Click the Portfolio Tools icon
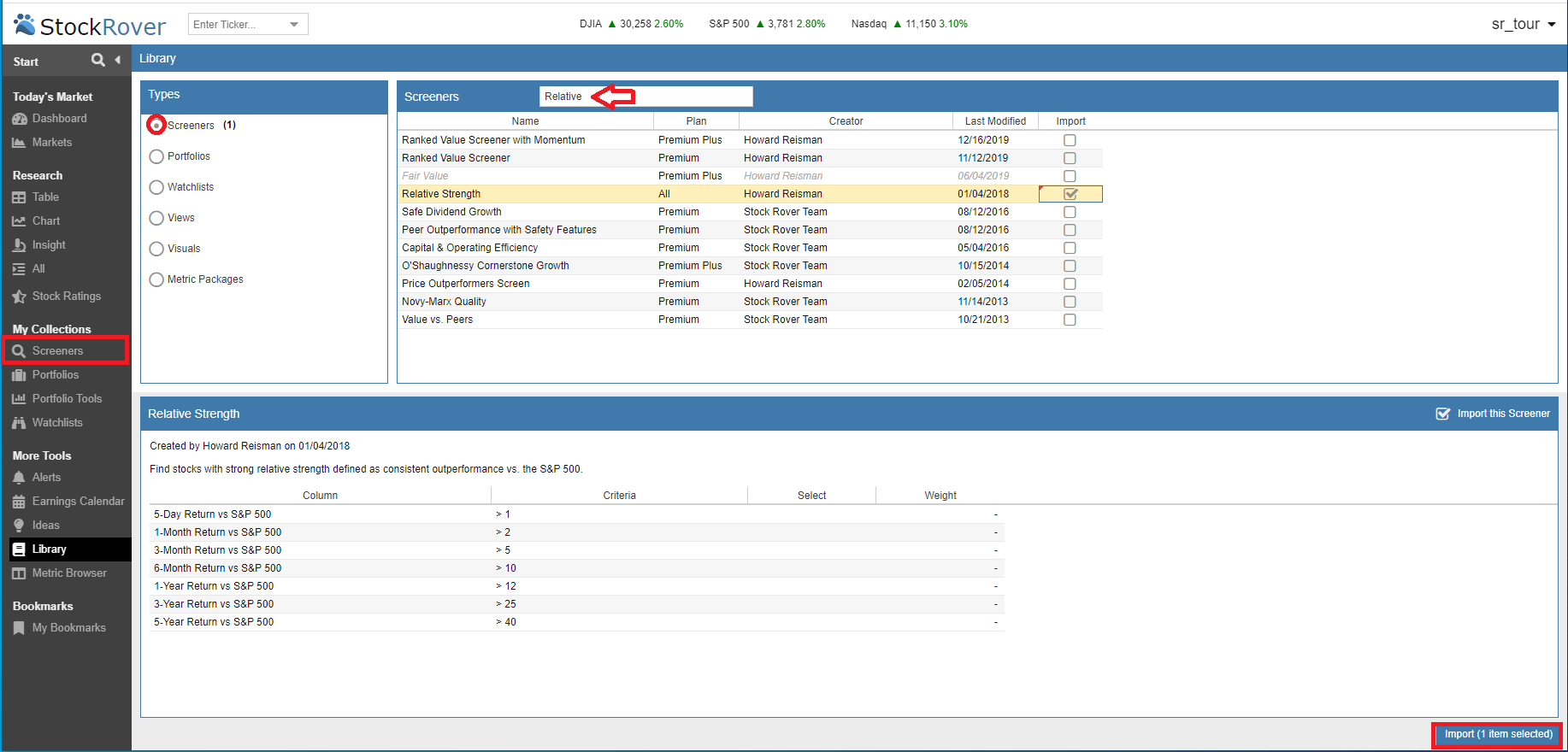Viewport: 1568px width, 752px height. pos(19,399)
